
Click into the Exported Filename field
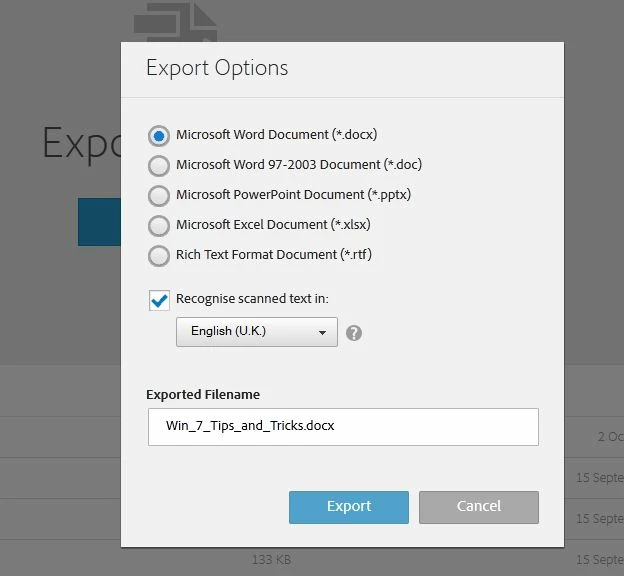pos(343,426)
